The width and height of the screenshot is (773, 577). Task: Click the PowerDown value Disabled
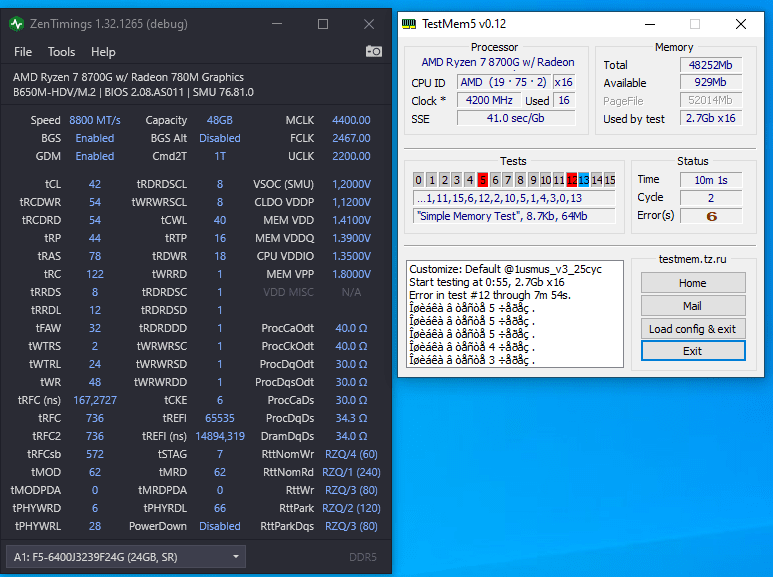coord(219,526)
